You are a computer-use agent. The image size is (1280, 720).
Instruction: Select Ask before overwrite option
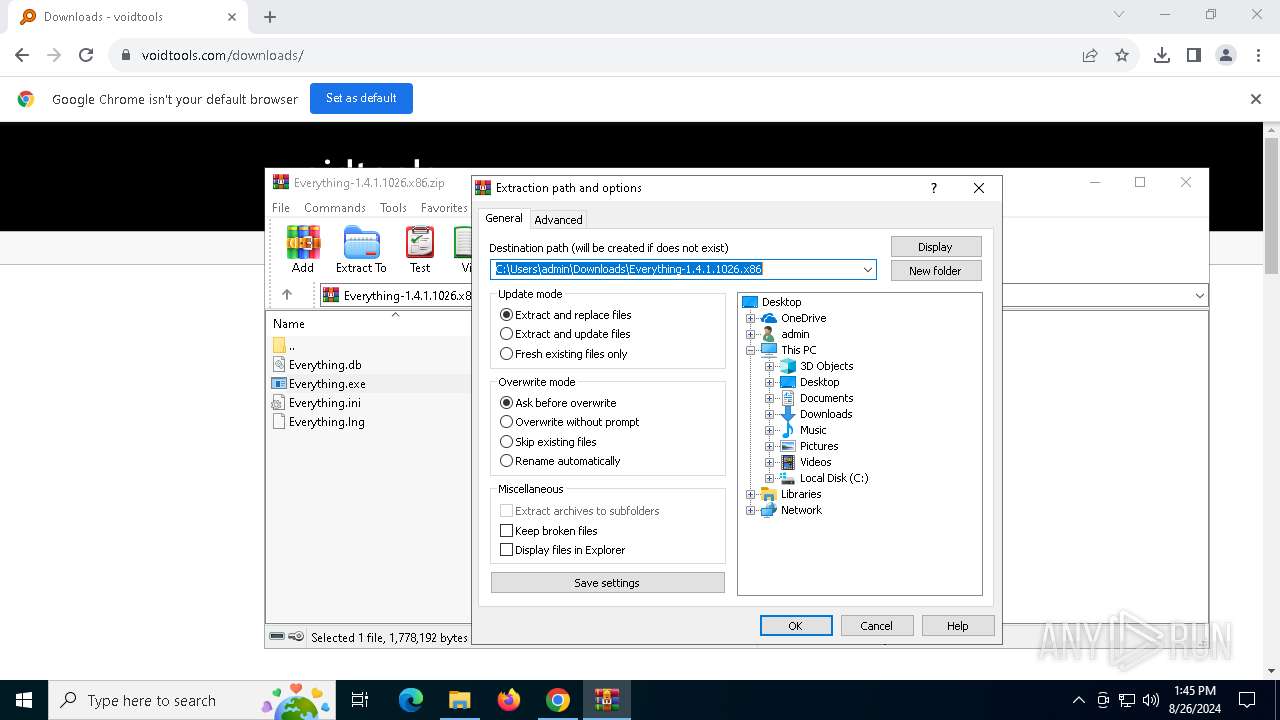point(558,403)
